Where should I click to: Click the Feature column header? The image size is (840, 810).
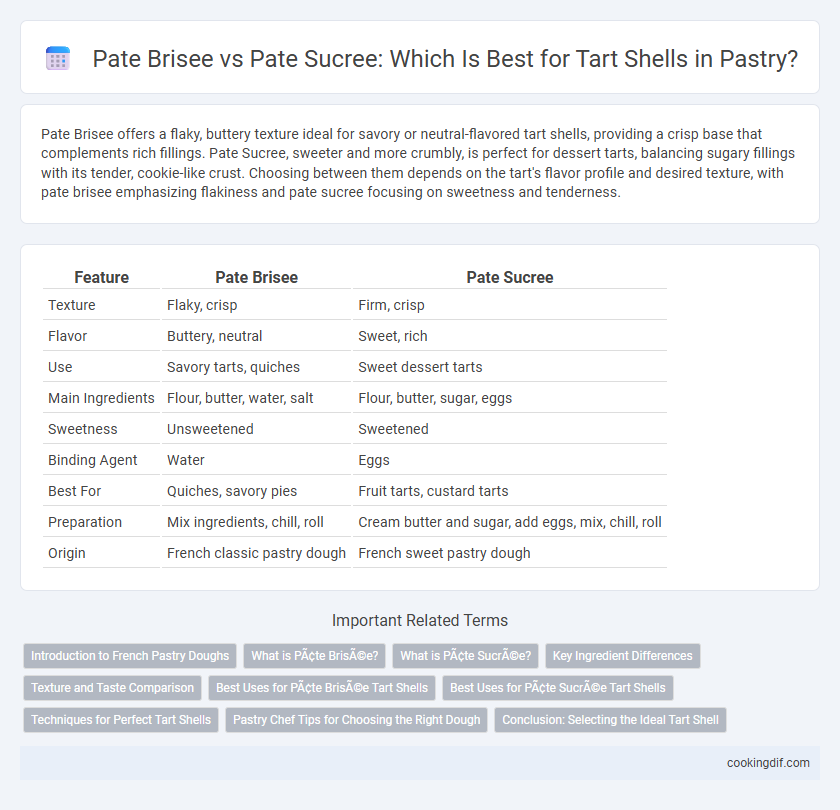pyautogui.click(x=101, y=277)
